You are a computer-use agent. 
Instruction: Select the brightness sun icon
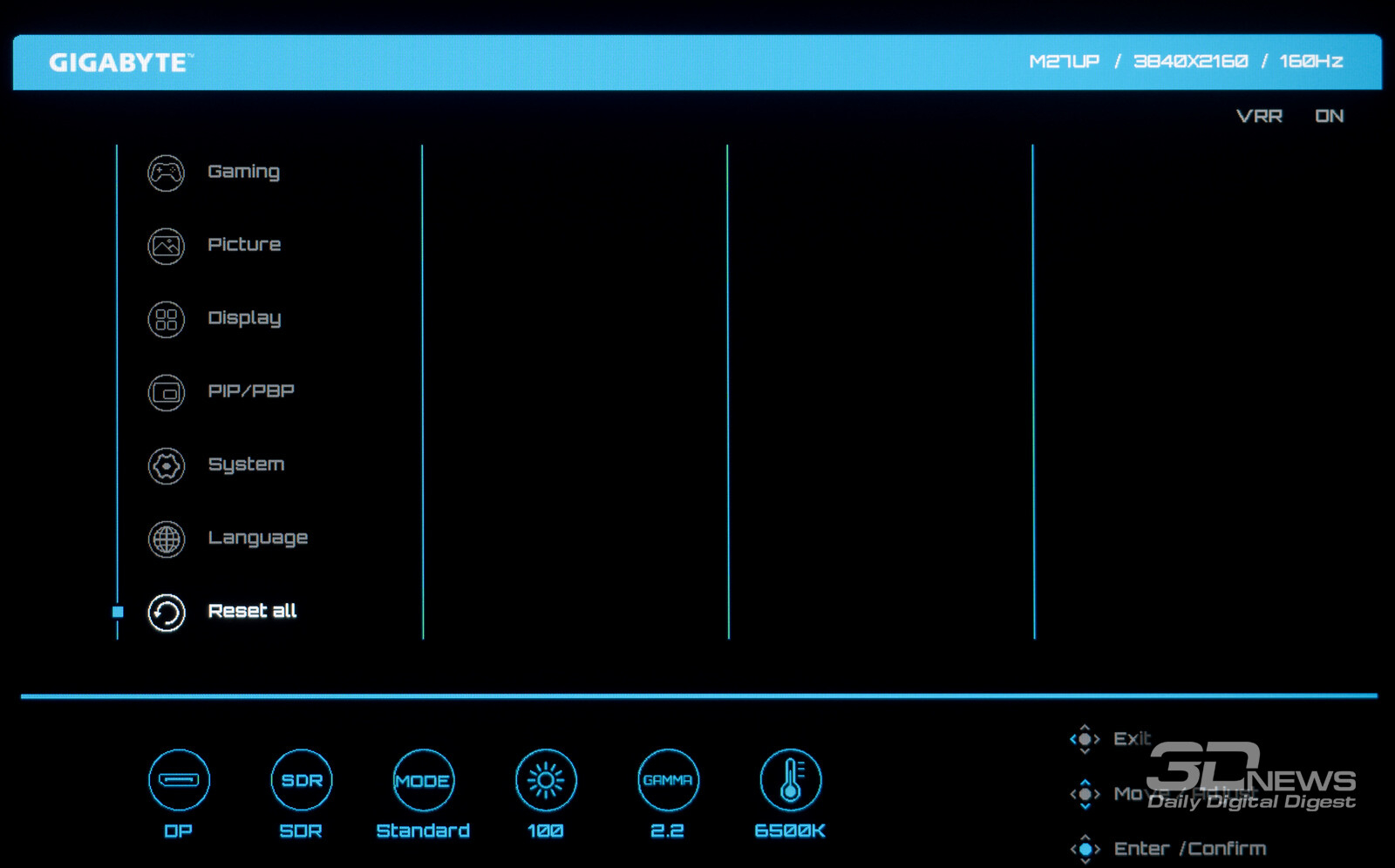(546, 780)
